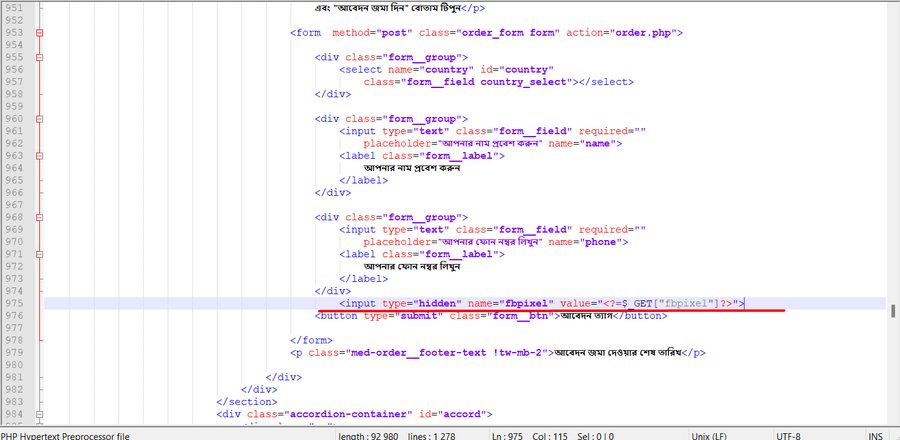The image size is (900, 440).
Task: Collapse the label fold marker on line 963
Action: (39, 155)
